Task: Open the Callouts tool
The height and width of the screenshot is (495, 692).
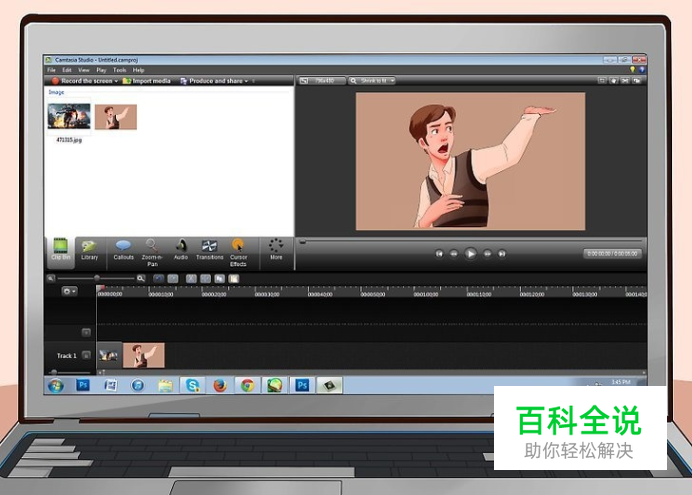Action: [124, 250]
